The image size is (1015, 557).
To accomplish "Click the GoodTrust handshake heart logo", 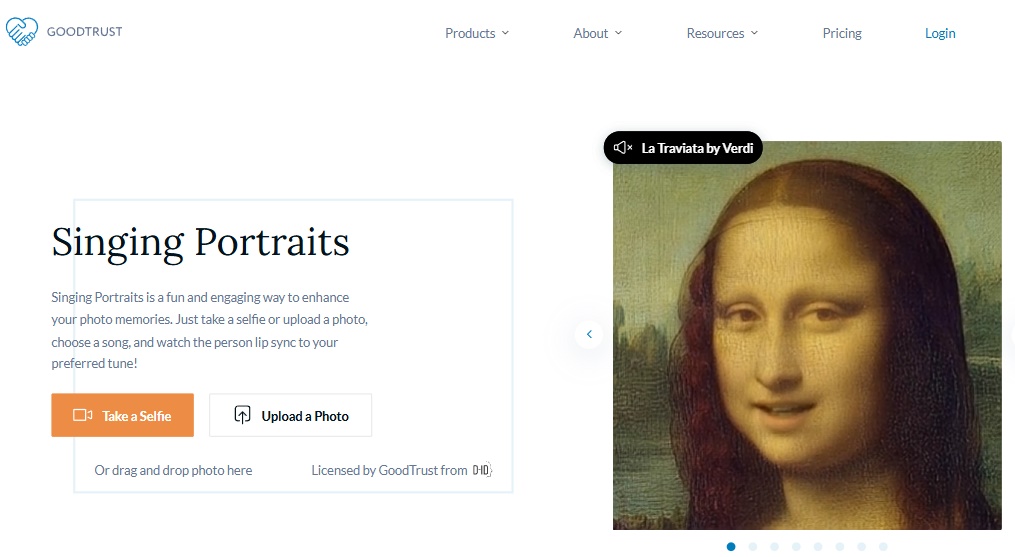I will 21,31.
